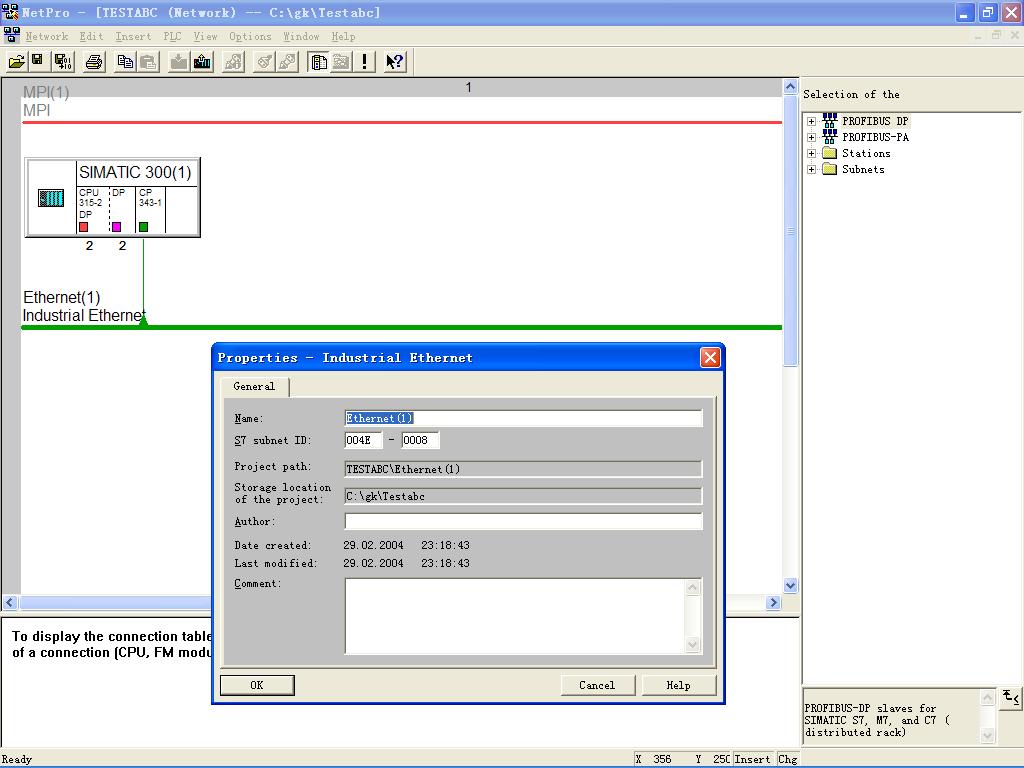The width and height of the screenshot is (1024, 768).
Task: Click the S7 subnet ID field 0008
Action: 421,440
